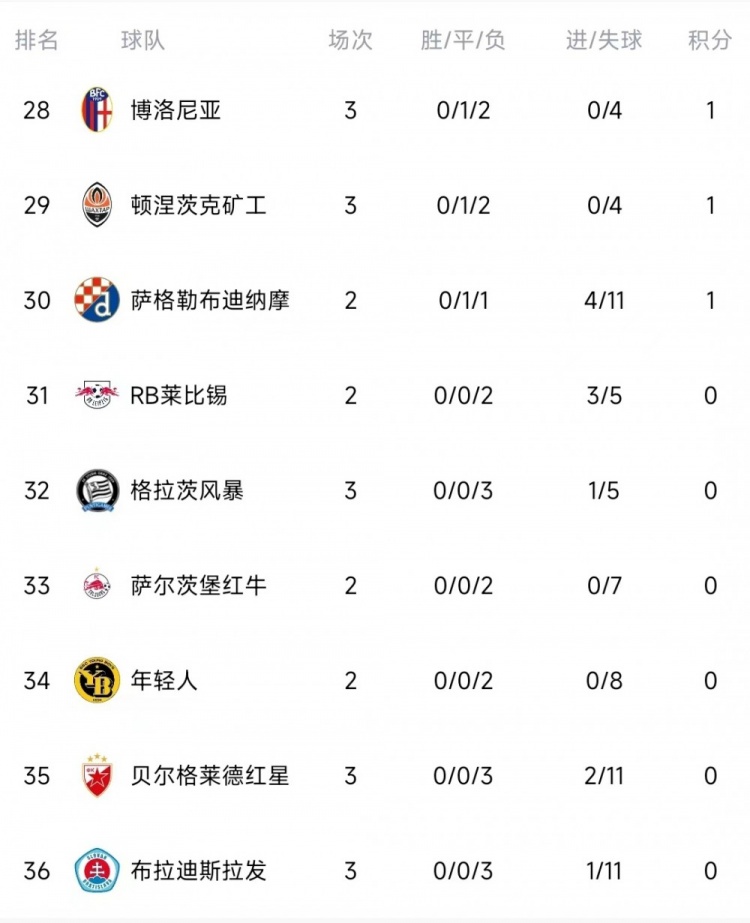
Task: Click the Young Boys yellow crest
Action: point(97,680)
